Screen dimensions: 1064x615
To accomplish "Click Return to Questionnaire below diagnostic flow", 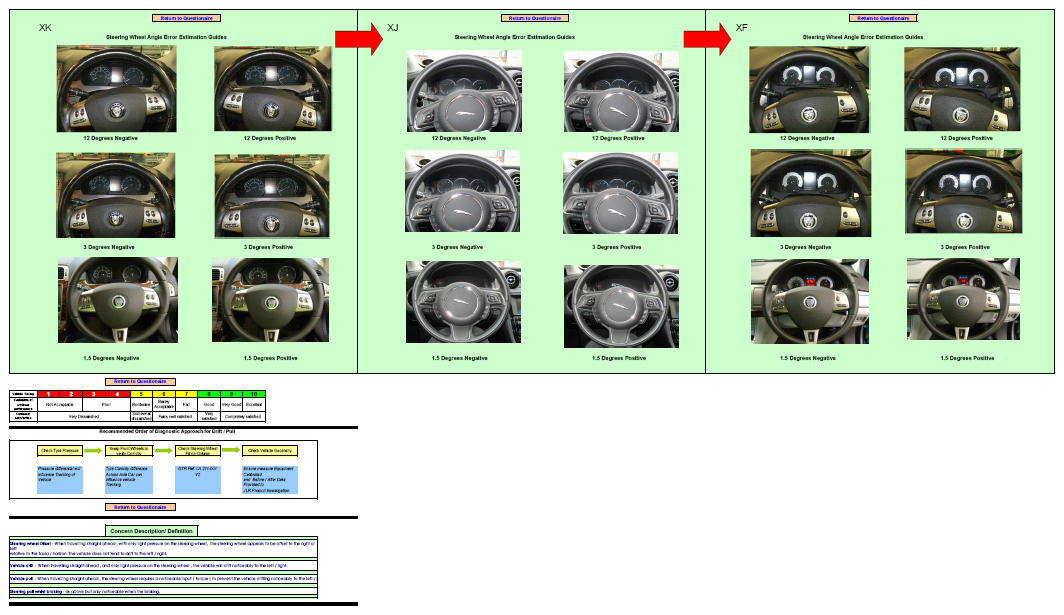I will click(x=140, y=507).
